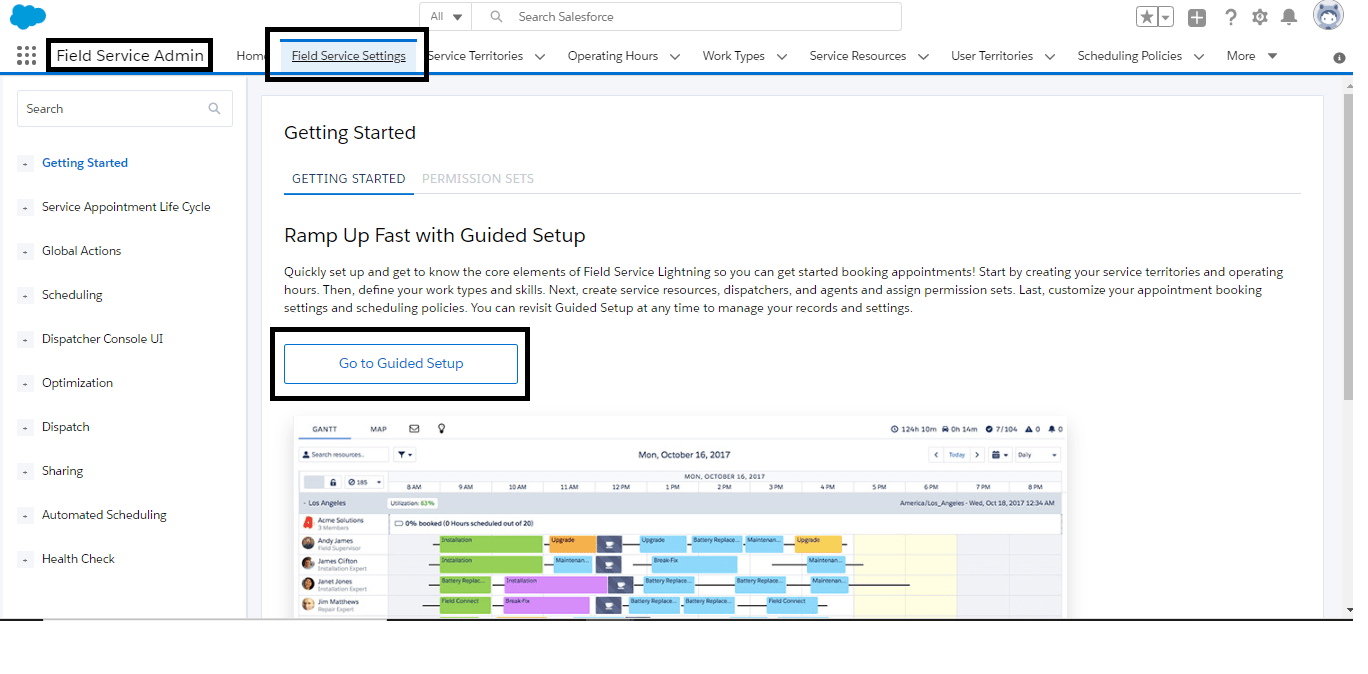
Task: Expand the Optimization sidebar section
Action: 24,382
